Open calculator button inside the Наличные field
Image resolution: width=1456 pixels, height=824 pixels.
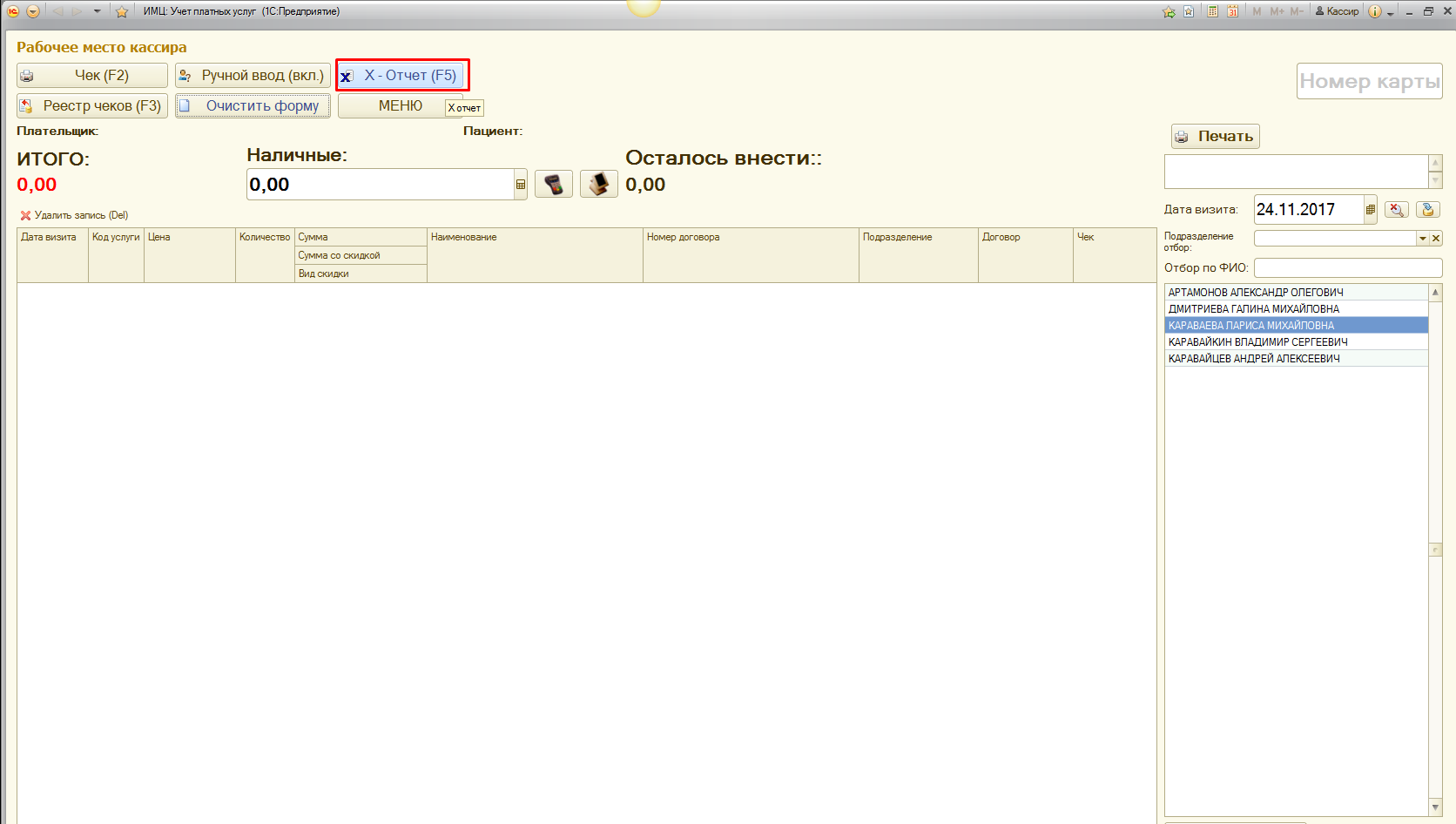(521, 185)
